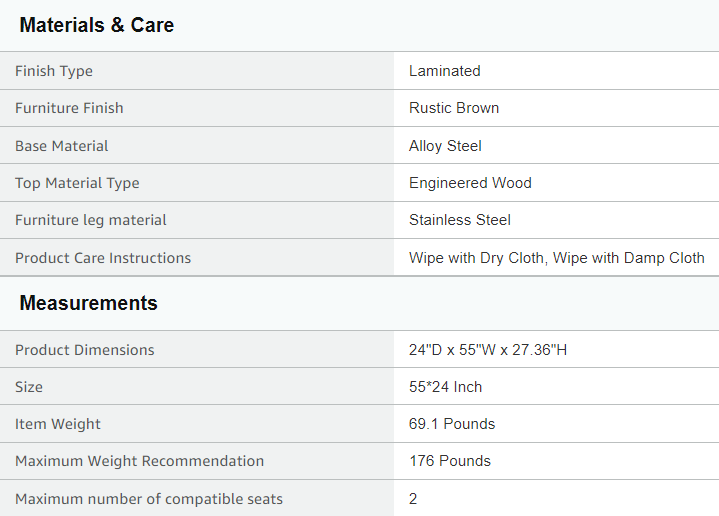Click the Alloy Steel value
The image size is (719, 516).
(x=445, y=146)
